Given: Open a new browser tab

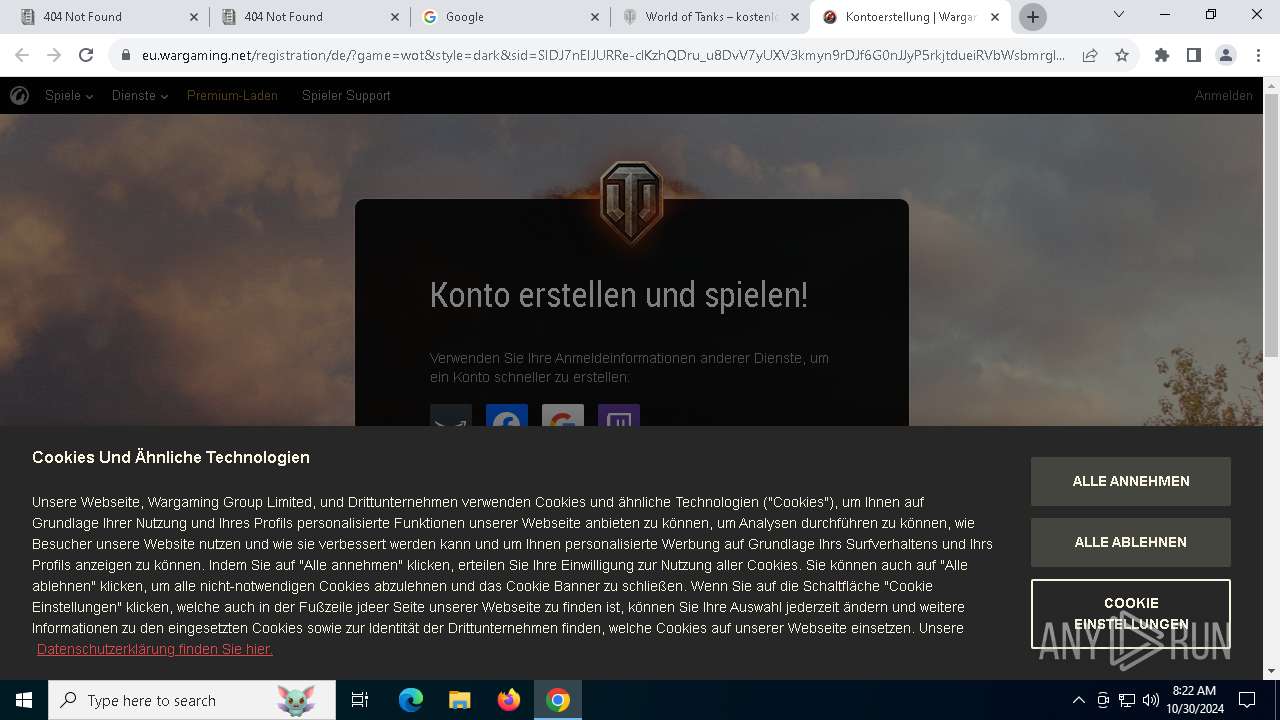Looking at the screenshot, I should (1033, 17).
